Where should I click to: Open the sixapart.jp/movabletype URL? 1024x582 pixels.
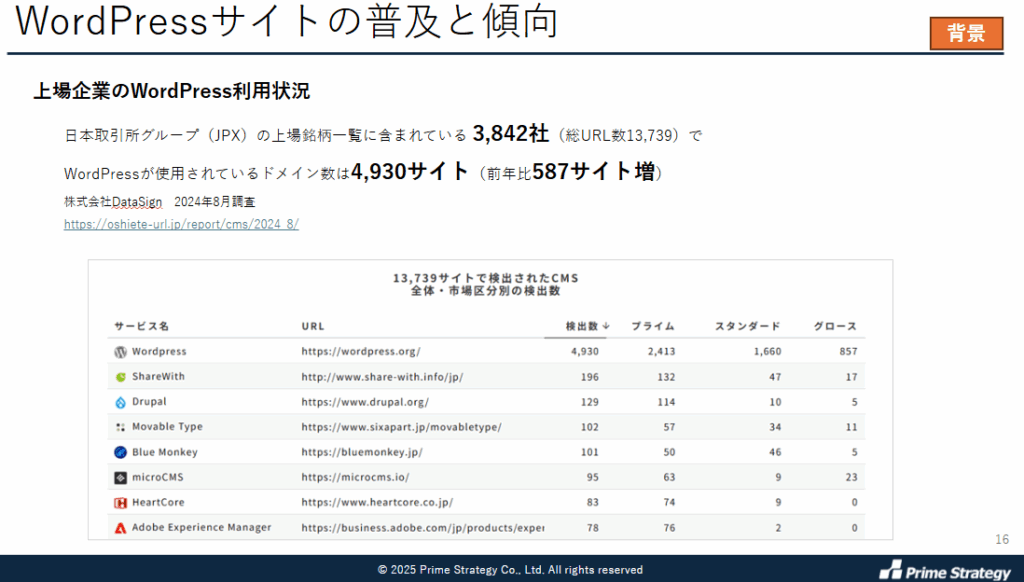(x=402, y=427)
